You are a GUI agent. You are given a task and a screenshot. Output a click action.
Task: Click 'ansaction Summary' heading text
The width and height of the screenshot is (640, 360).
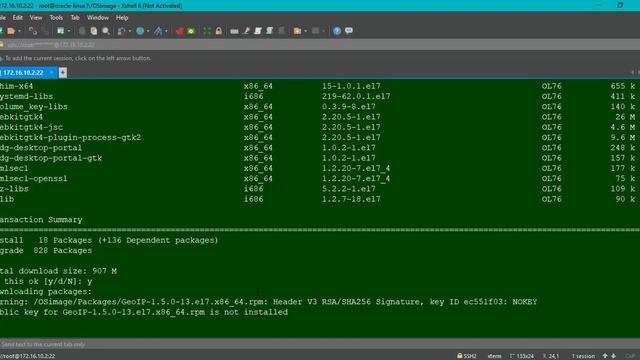[x=41, y=220]
